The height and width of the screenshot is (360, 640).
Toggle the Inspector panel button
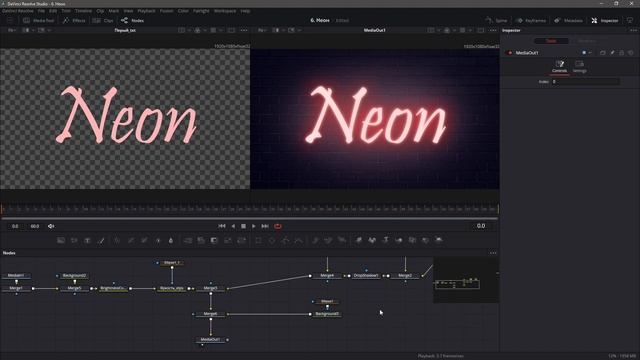pos(605,20)
